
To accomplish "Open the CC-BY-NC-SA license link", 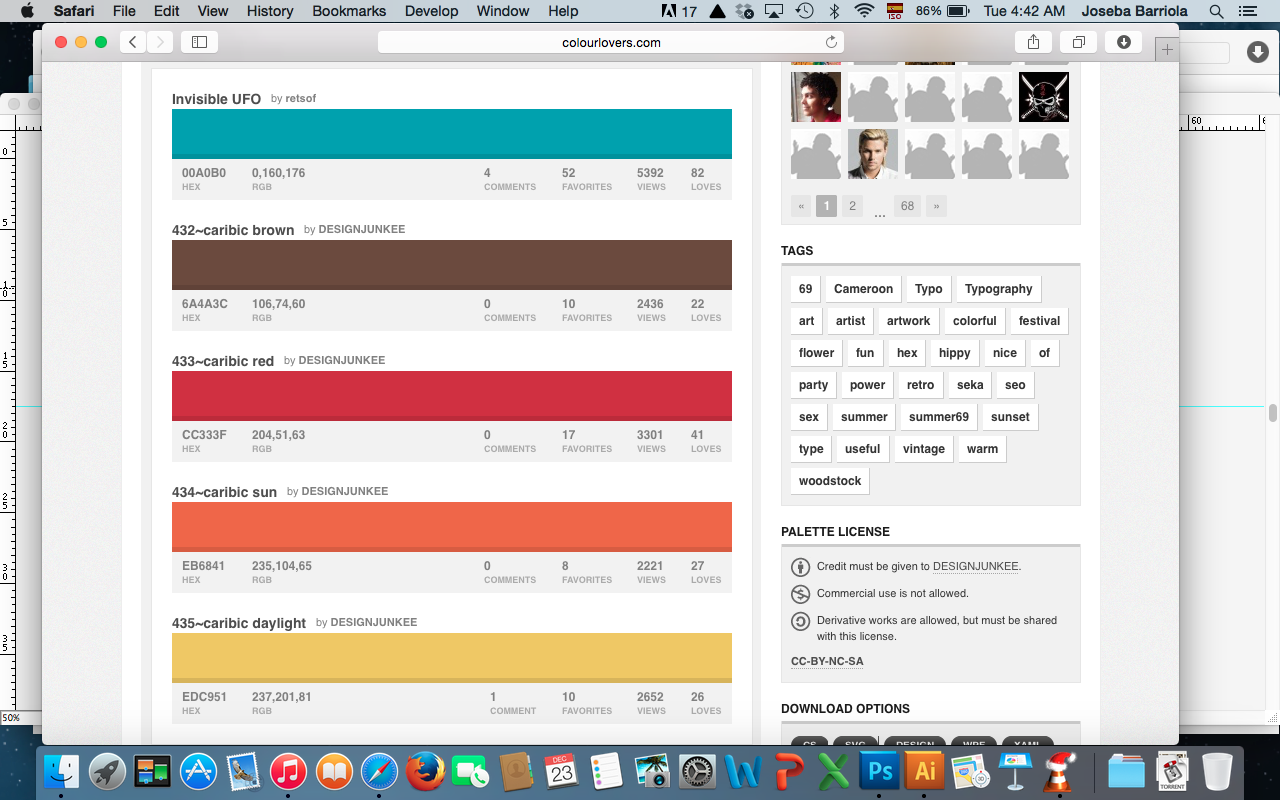I will 827,661.
